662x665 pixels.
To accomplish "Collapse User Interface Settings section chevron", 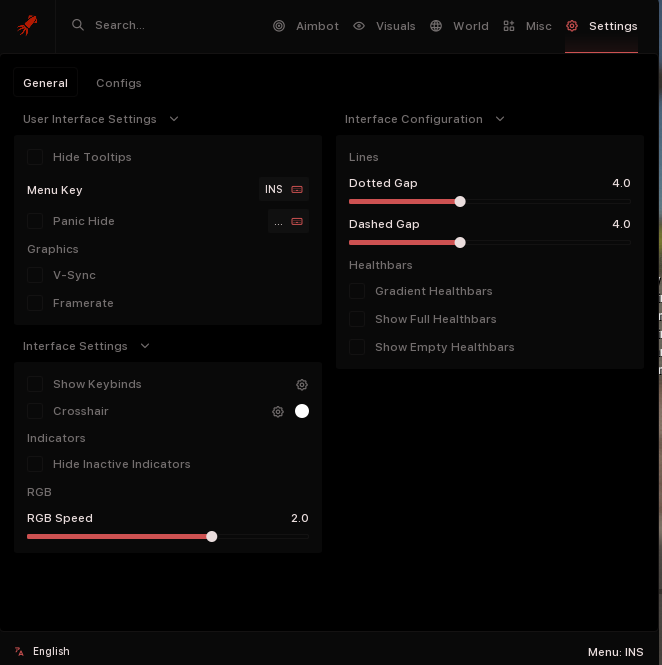I will click(174, 119).
